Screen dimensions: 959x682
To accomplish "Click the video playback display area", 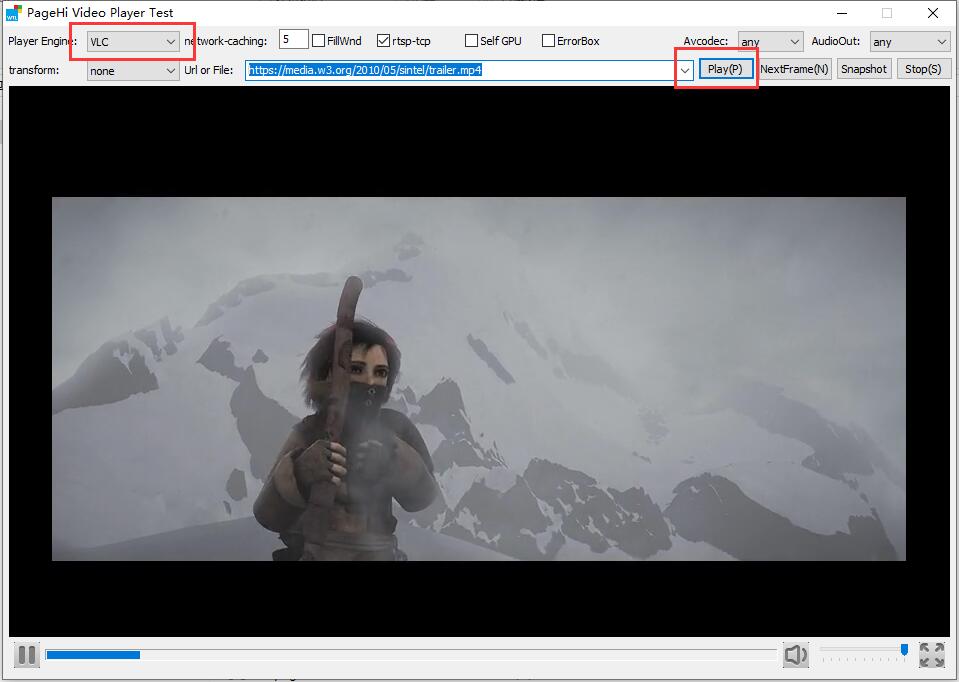I will coord(479,361).
